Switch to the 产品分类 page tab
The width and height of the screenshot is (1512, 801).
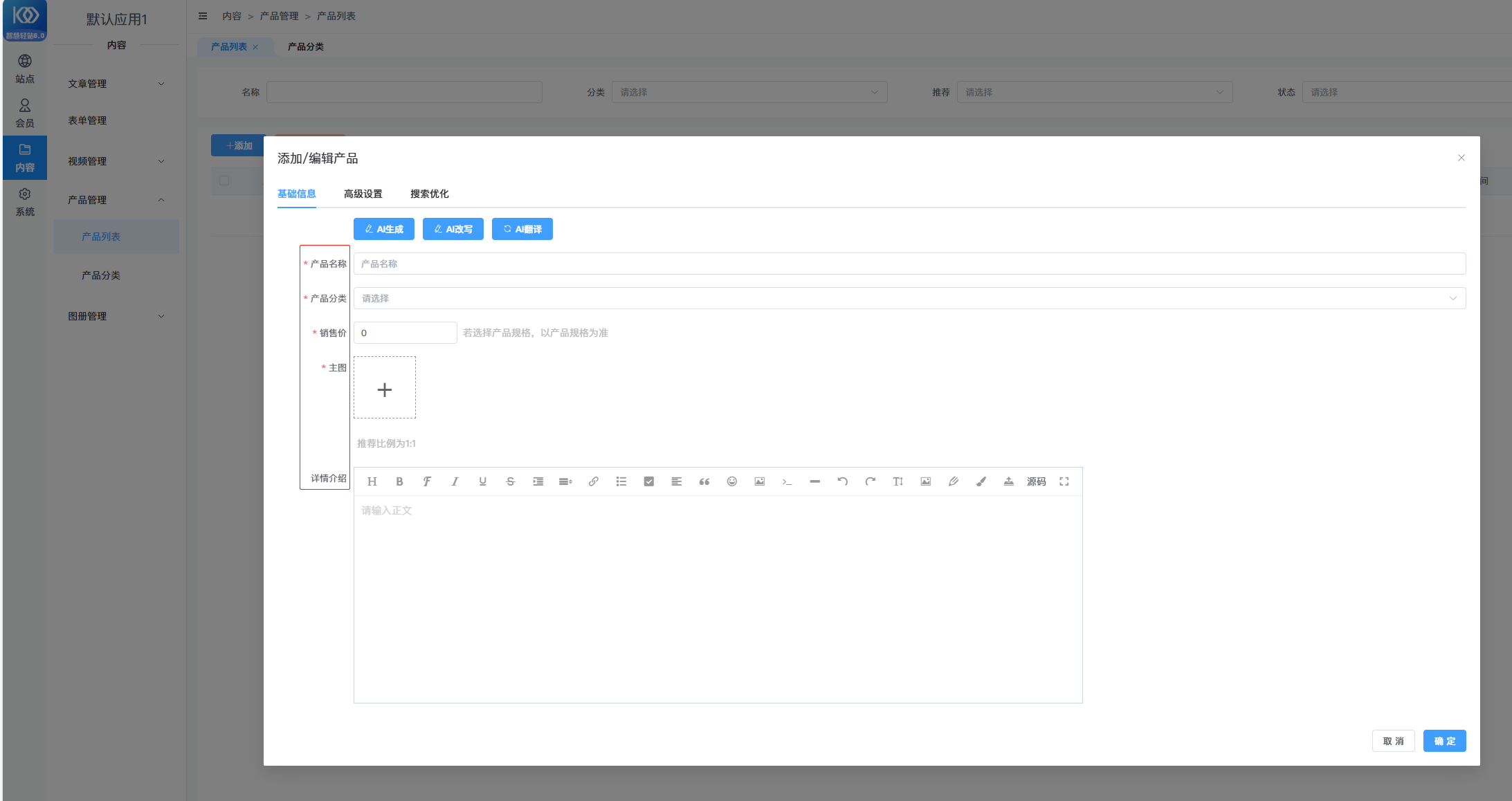coord(306,46)
